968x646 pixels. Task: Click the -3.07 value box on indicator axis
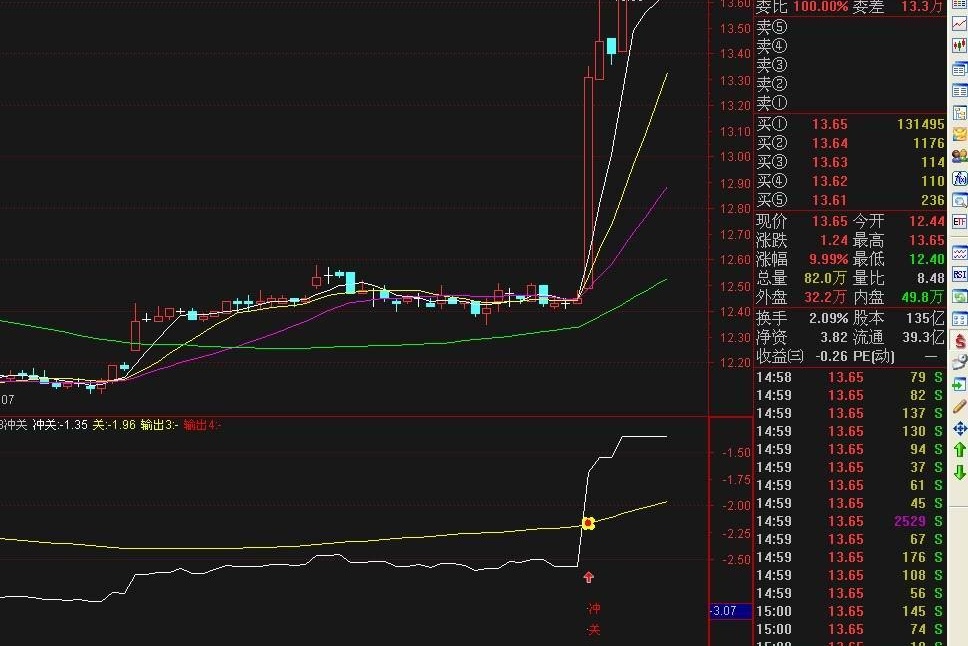[730, 611]
